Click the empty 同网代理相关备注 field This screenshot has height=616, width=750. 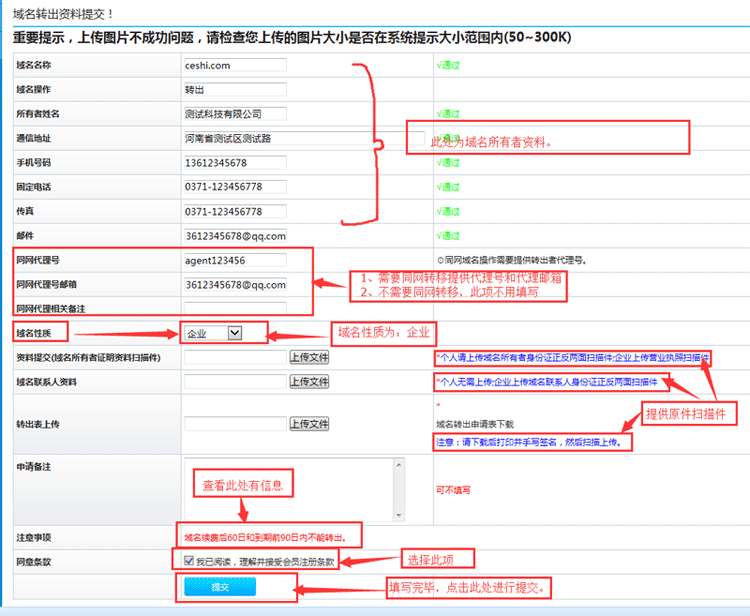click(x=235, y=308)
